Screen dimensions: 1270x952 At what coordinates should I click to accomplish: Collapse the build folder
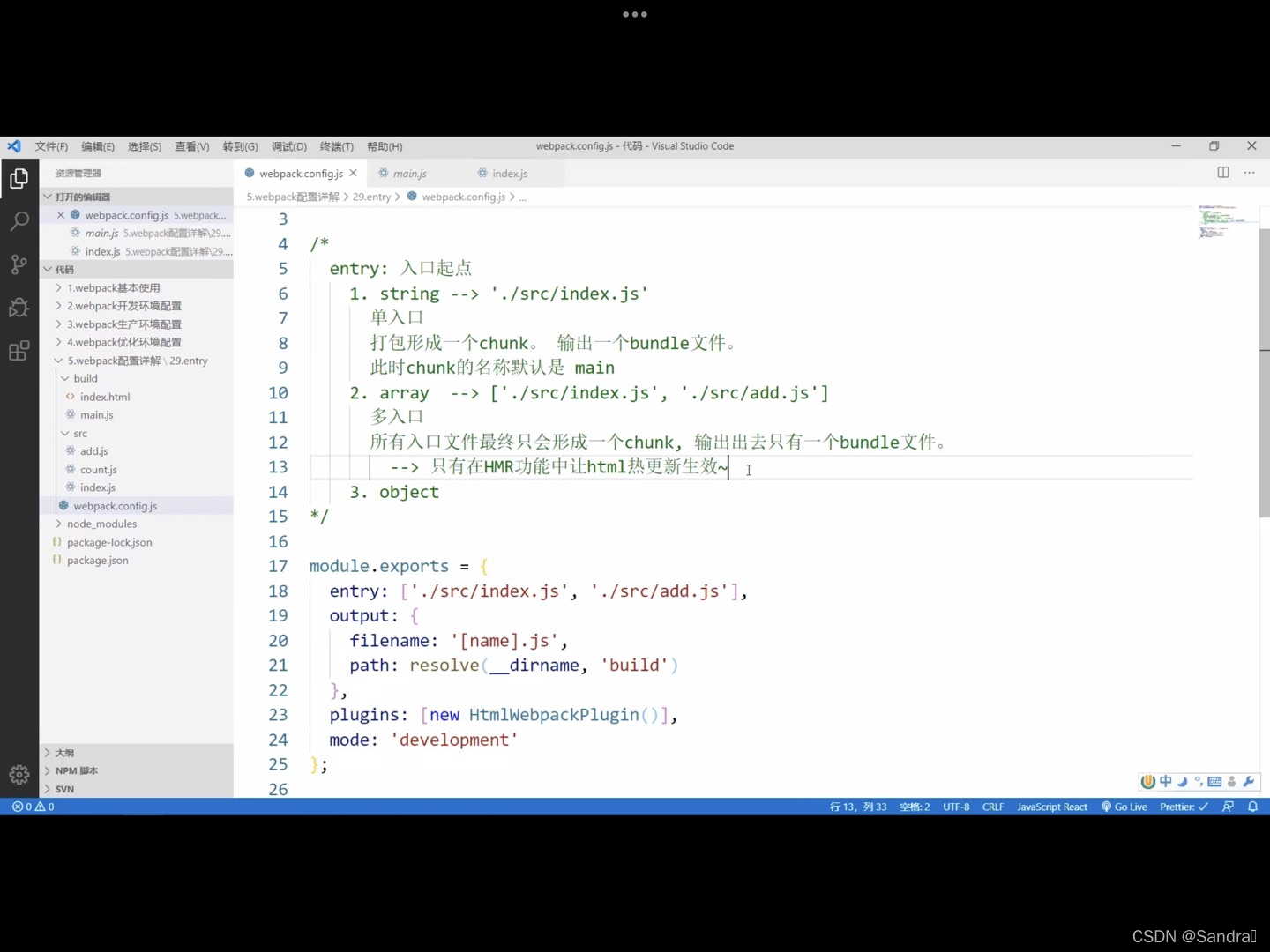(137, 378)
